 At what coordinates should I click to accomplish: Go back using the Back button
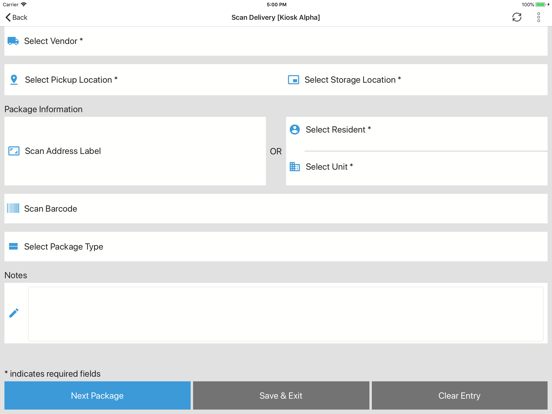pos(16,17)
